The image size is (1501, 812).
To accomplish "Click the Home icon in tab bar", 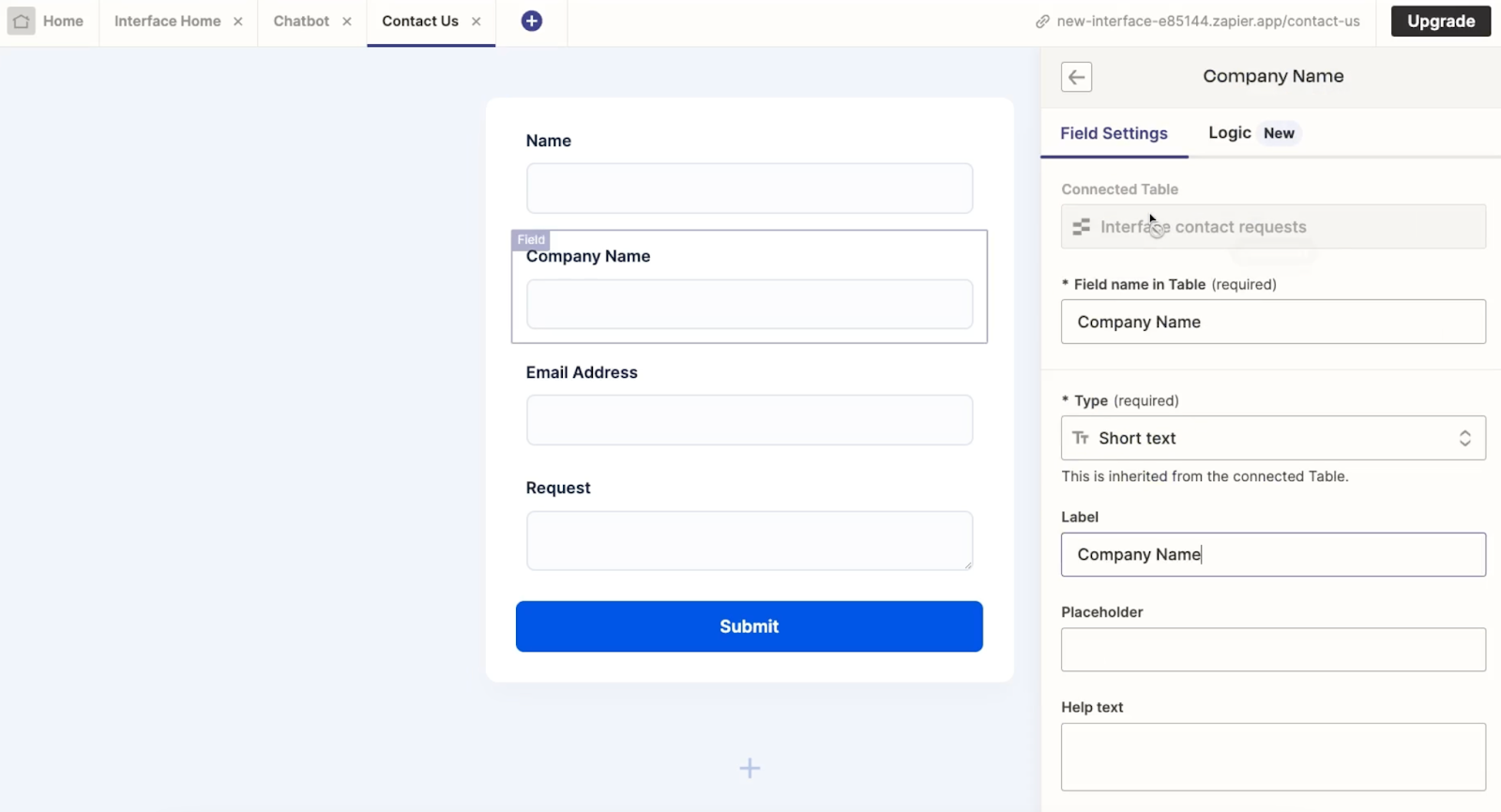I will coord(22,21).
